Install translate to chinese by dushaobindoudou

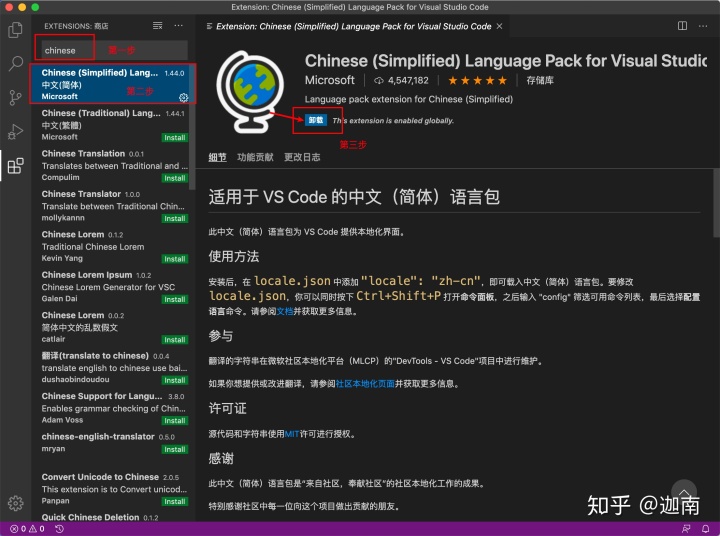pos(174,380)
